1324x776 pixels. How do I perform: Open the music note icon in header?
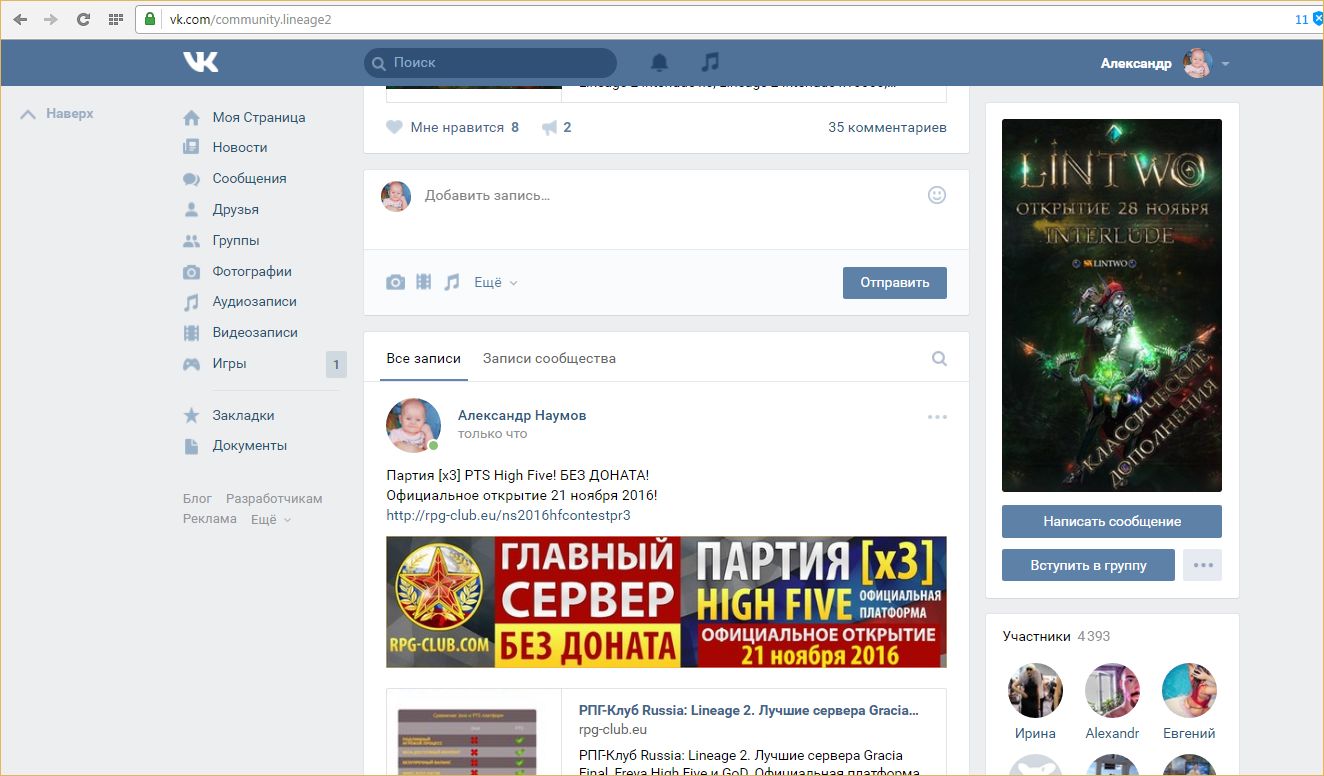point(710,62)
